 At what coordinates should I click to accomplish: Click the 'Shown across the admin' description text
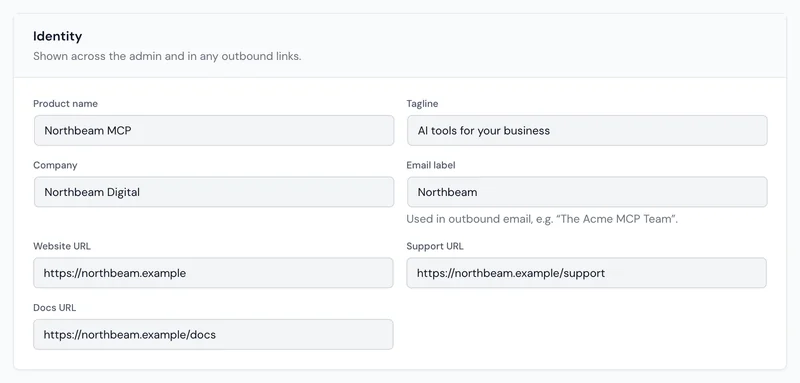tap(167, 56)
